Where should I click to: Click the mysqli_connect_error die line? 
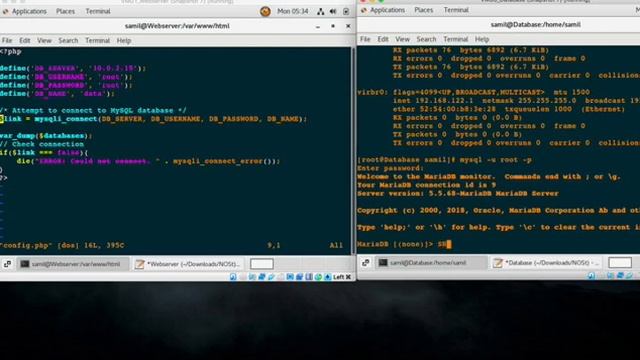tap(149, 161)
